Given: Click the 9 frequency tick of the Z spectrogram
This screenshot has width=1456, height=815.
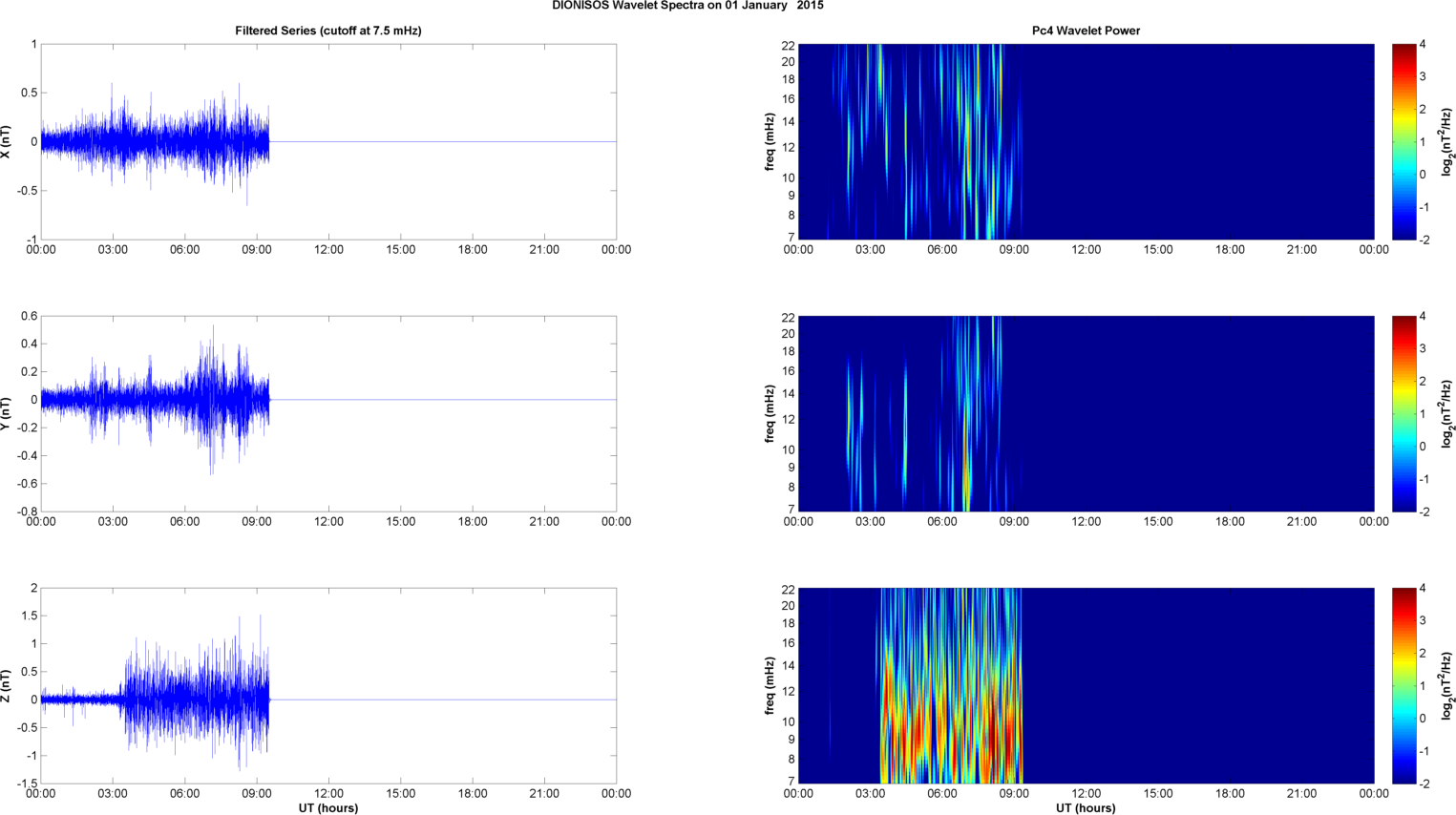Looking at the screenshot, I should [791, 740].
